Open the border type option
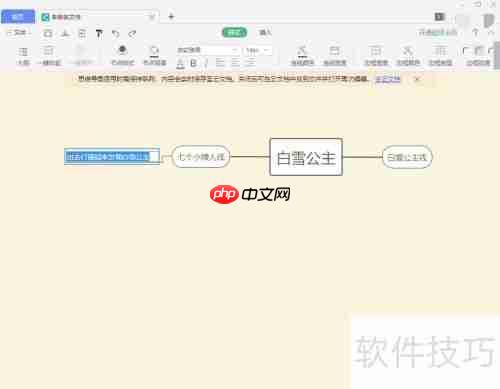 pyautogui.click(x=440, y=56)
